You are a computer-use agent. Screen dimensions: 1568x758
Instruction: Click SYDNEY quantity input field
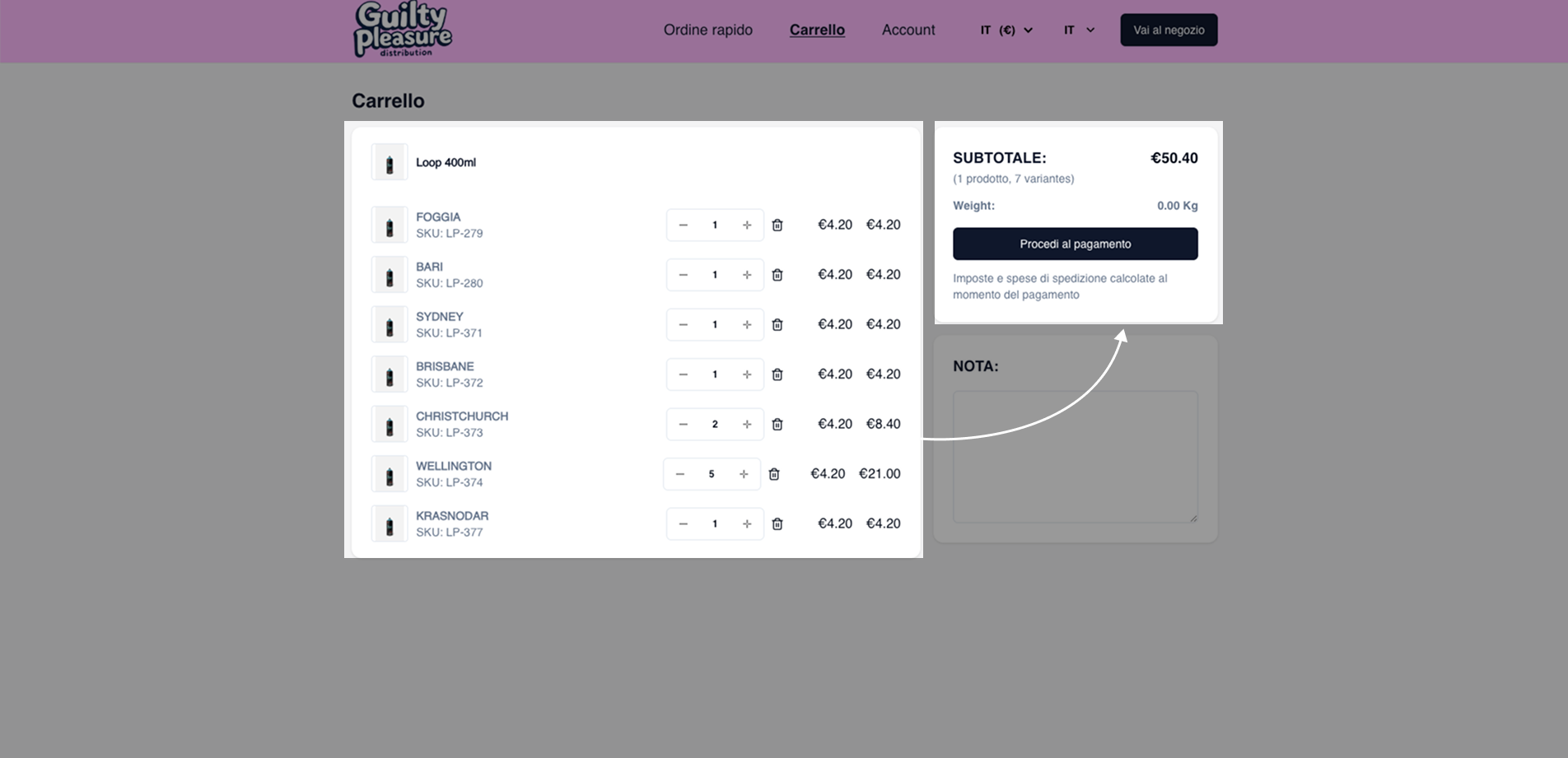(715, 324)
